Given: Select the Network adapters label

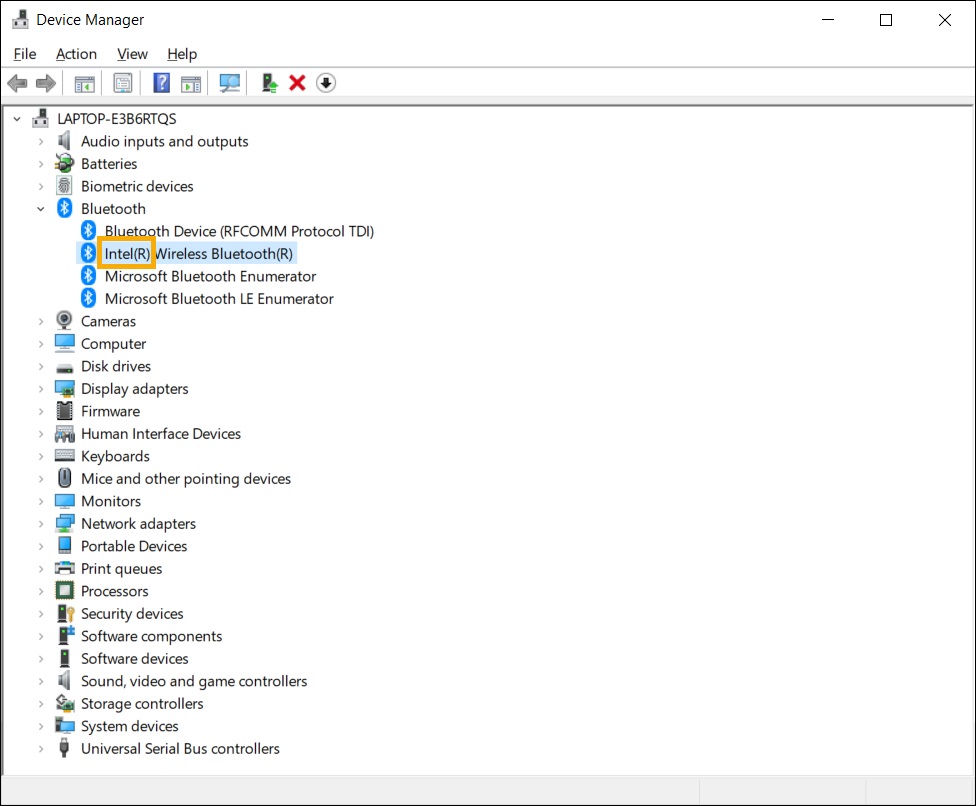Looking at the screenshot, I should tap(138, 523).
